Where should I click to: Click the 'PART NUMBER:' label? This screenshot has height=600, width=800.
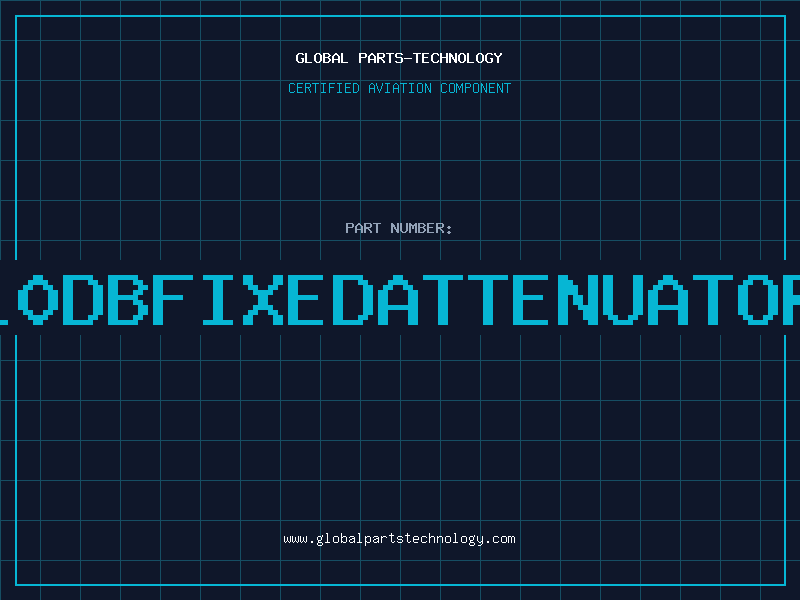point(399,228)
